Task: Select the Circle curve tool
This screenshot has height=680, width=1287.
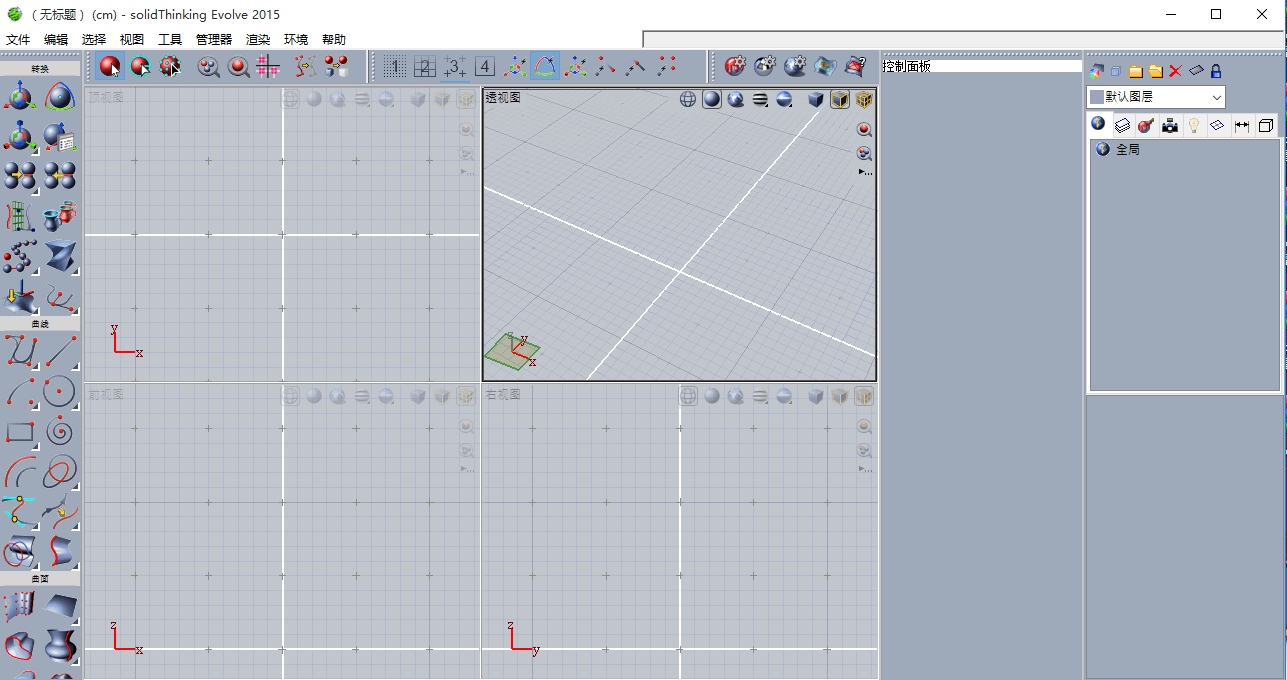Action: [60, 391]
